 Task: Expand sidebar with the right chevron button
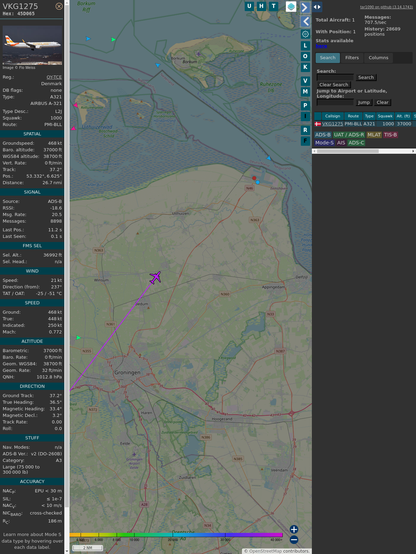pyautogui.click(x=305, y=7)
